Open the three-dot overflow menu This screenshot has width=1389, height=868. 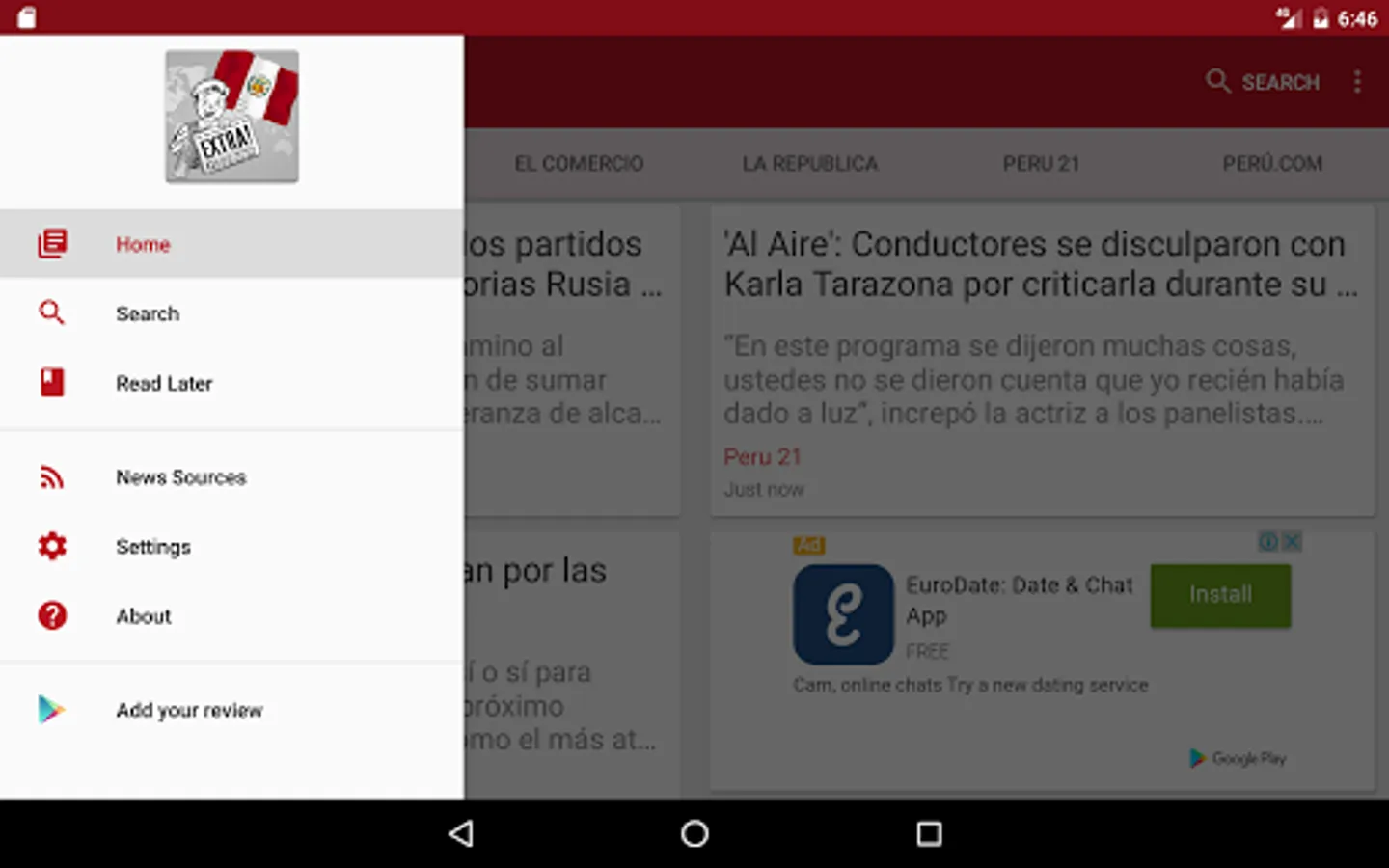(1357, 82)
